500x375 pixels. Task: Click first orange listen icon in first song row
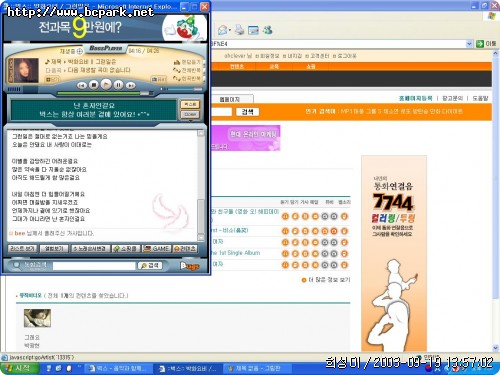[285, 217]
